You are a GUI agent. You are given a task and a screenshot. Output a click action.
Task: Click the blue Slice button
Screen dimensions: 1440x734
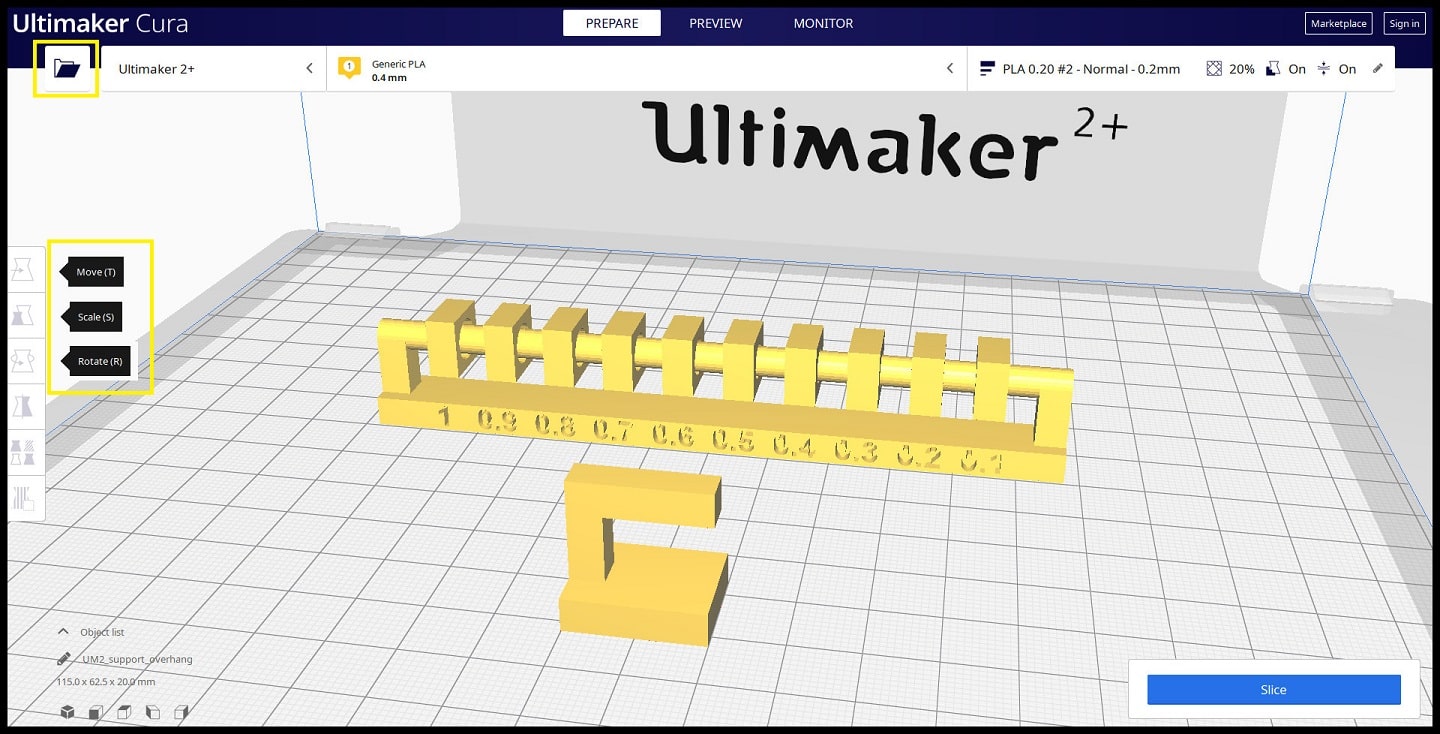pyautogui.click(x=1273, y=690)
